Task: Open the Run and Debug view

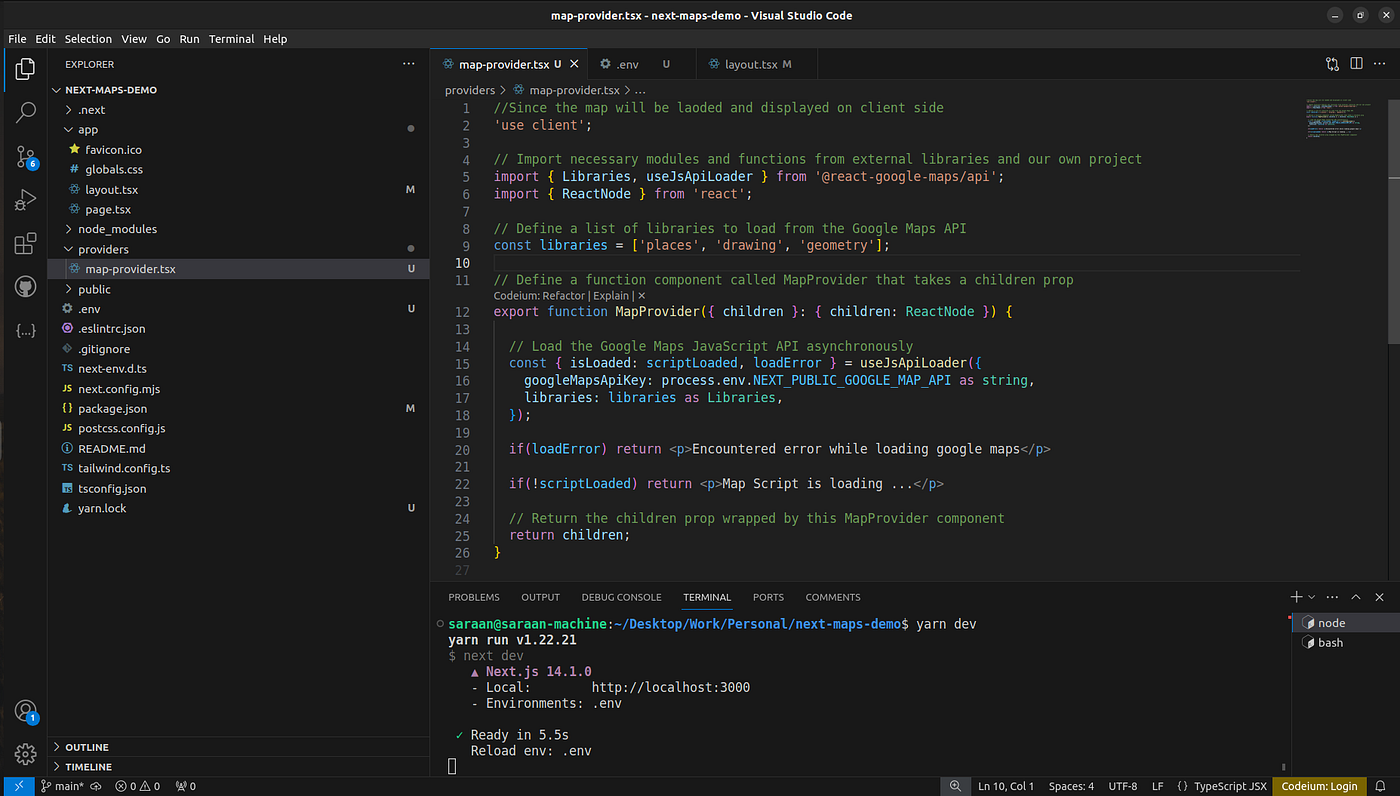Action: pyautogui.click(x=26, y=200)
